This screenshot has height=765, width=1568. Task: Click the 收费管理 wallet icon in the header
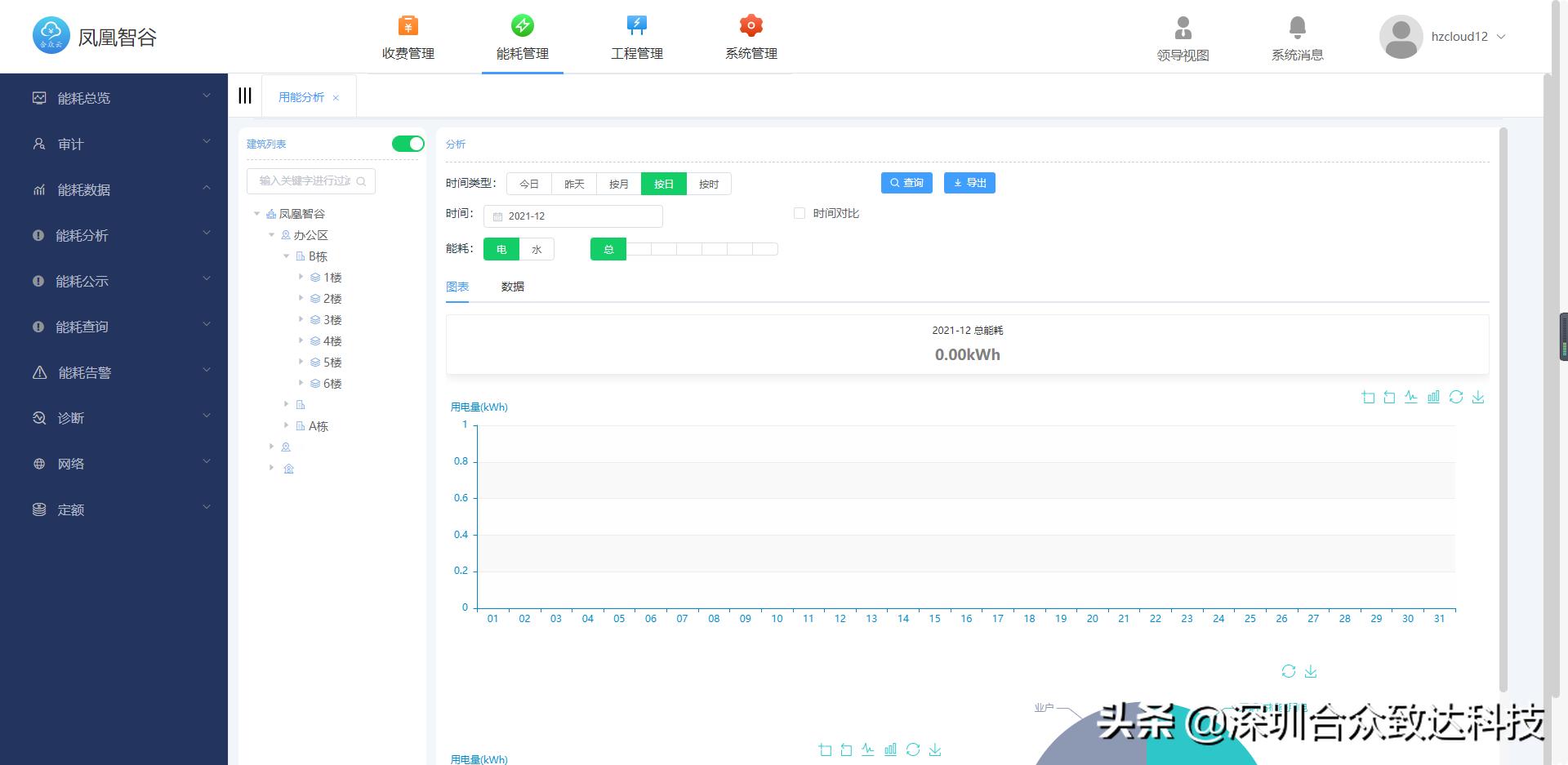[x=408, y=24]
